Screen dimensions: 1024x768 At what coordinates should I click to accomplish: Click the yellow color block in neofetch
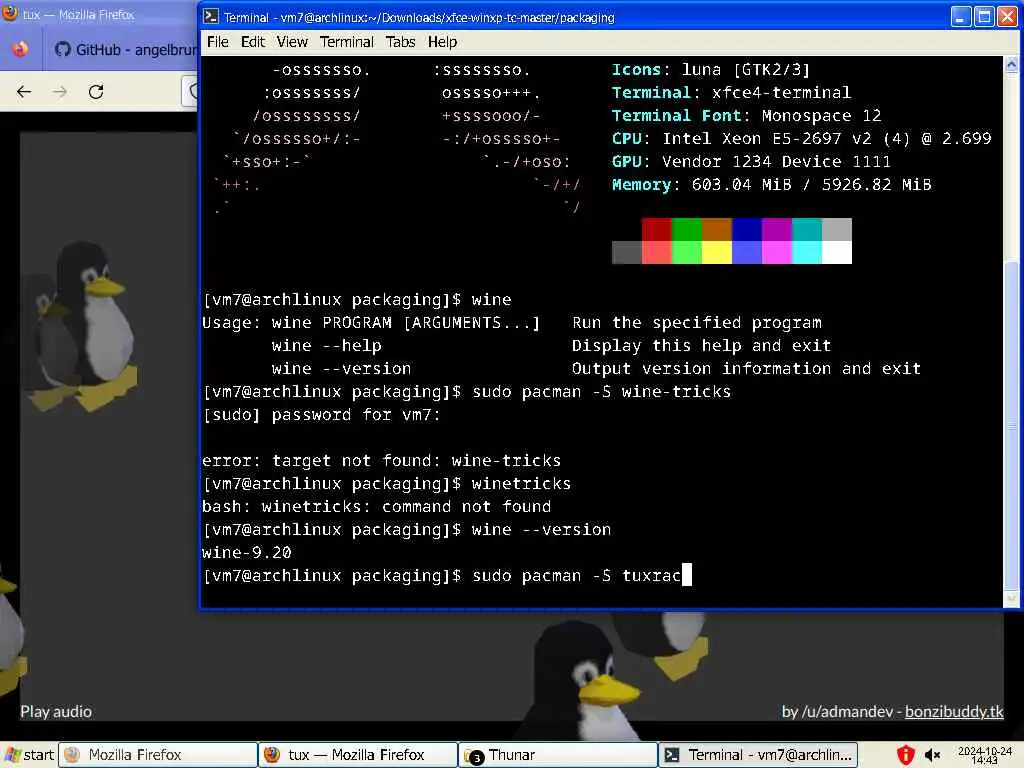(x=716, y=253)
